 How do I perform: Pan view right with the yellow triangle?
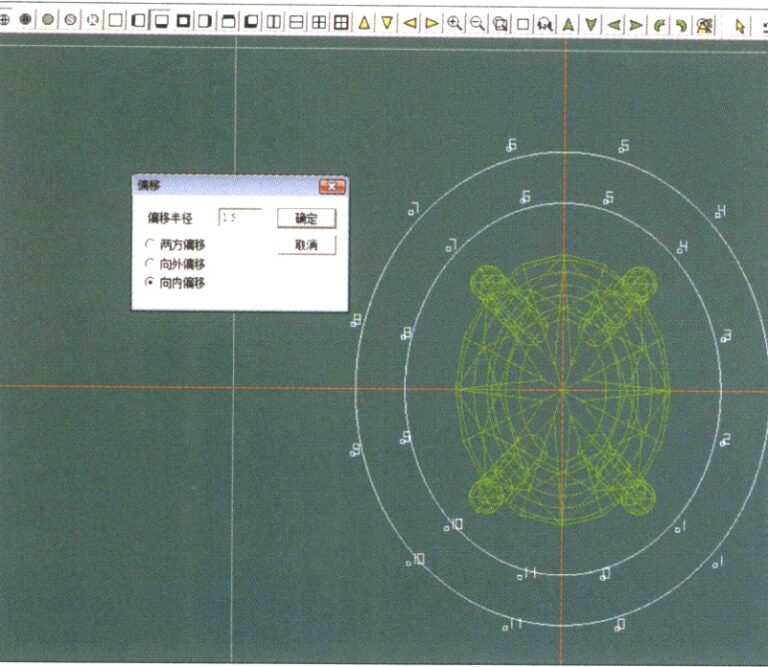(x=432, y=23)
